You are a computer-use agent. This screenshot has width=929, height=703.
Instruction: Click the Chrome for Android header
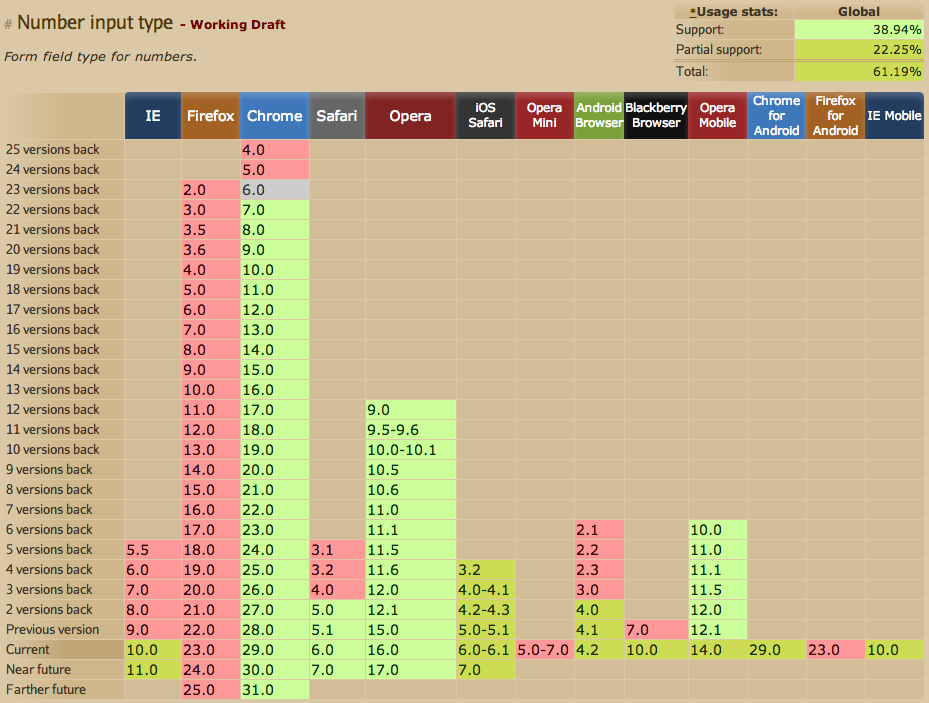(776, 116)
